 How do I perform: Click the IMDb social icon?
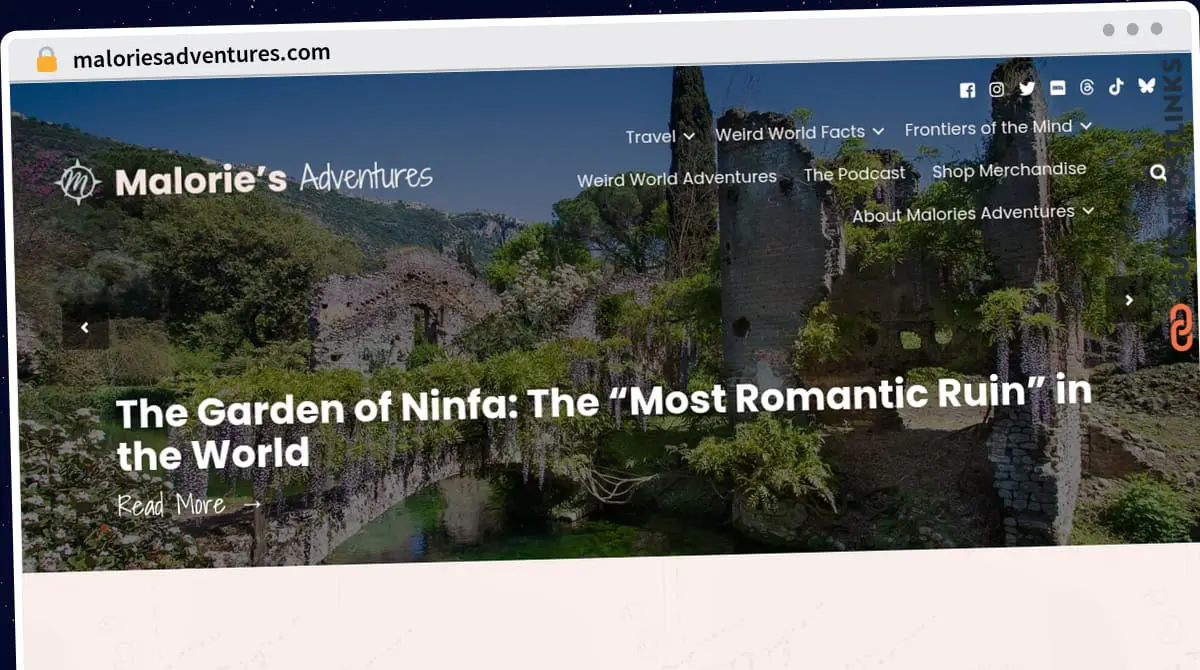[x=1057, y=88]
